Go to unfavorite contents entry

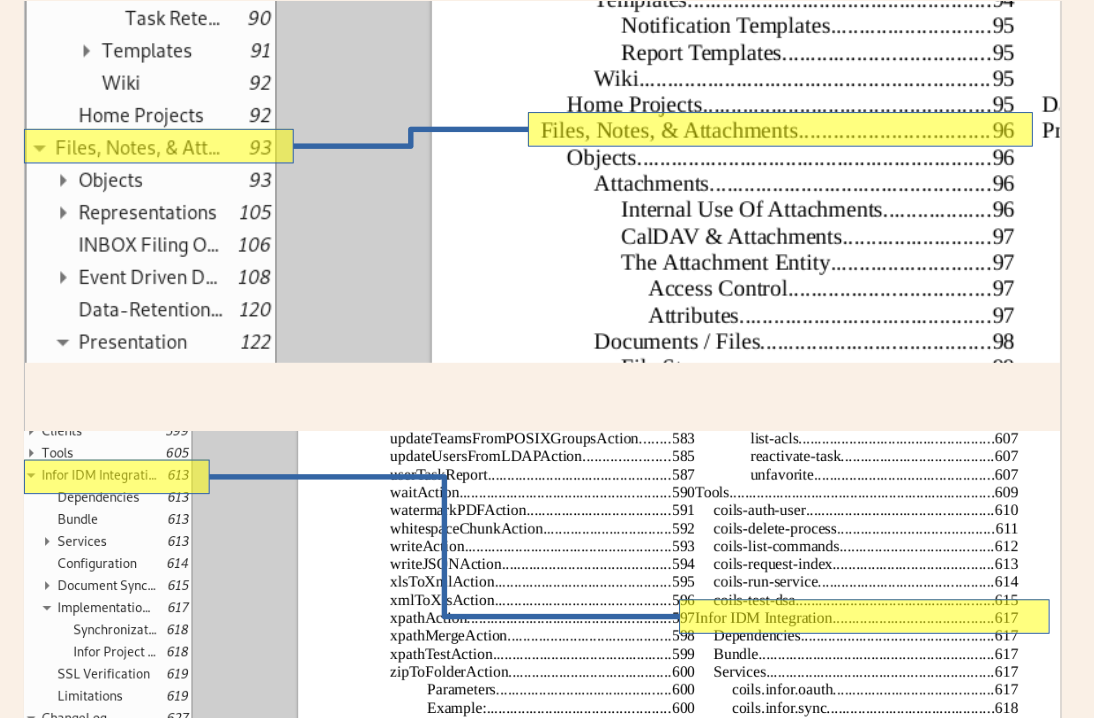click(x=884, y=475)
